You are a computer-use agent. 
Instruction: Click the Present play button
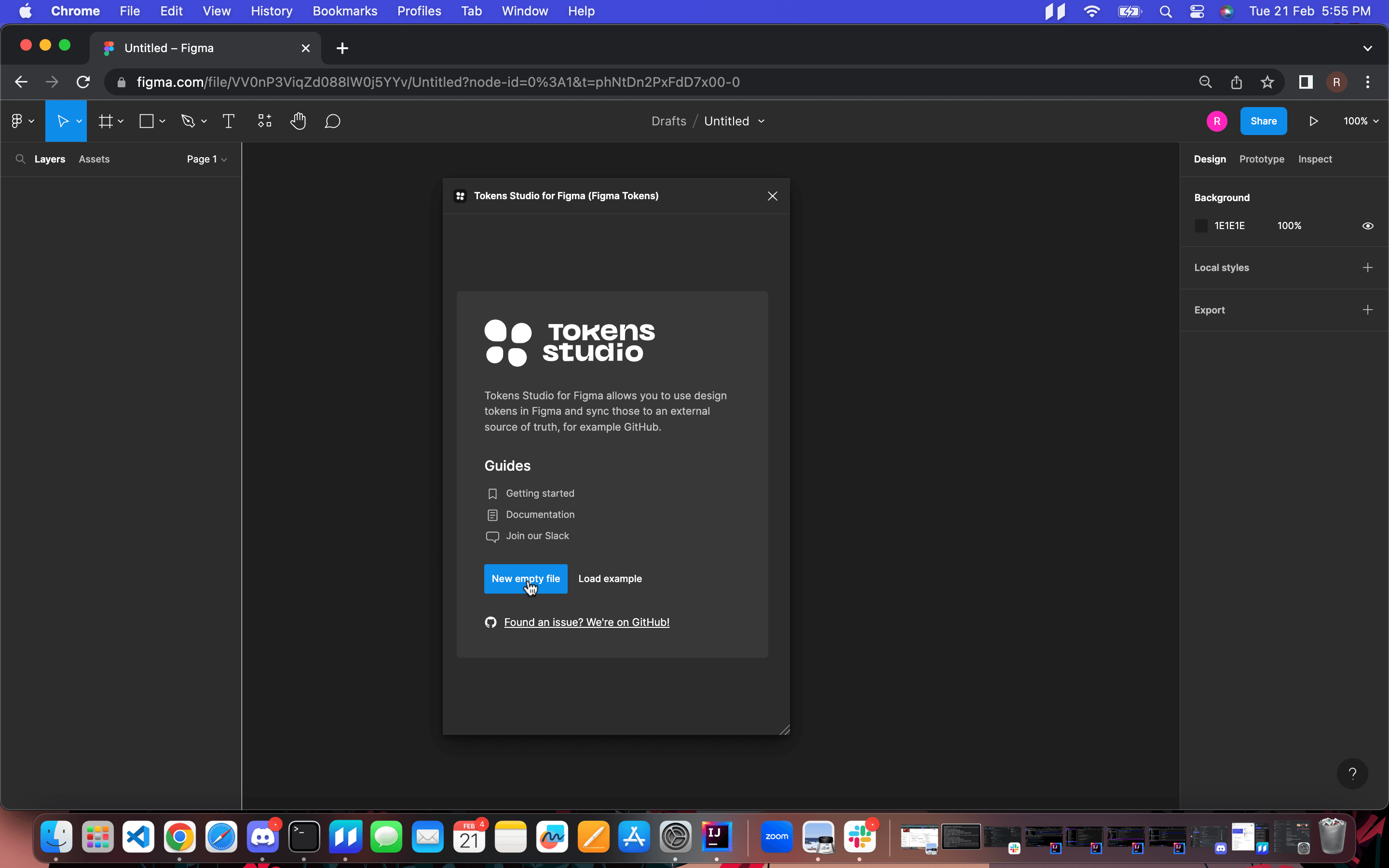pos(1313,121)
